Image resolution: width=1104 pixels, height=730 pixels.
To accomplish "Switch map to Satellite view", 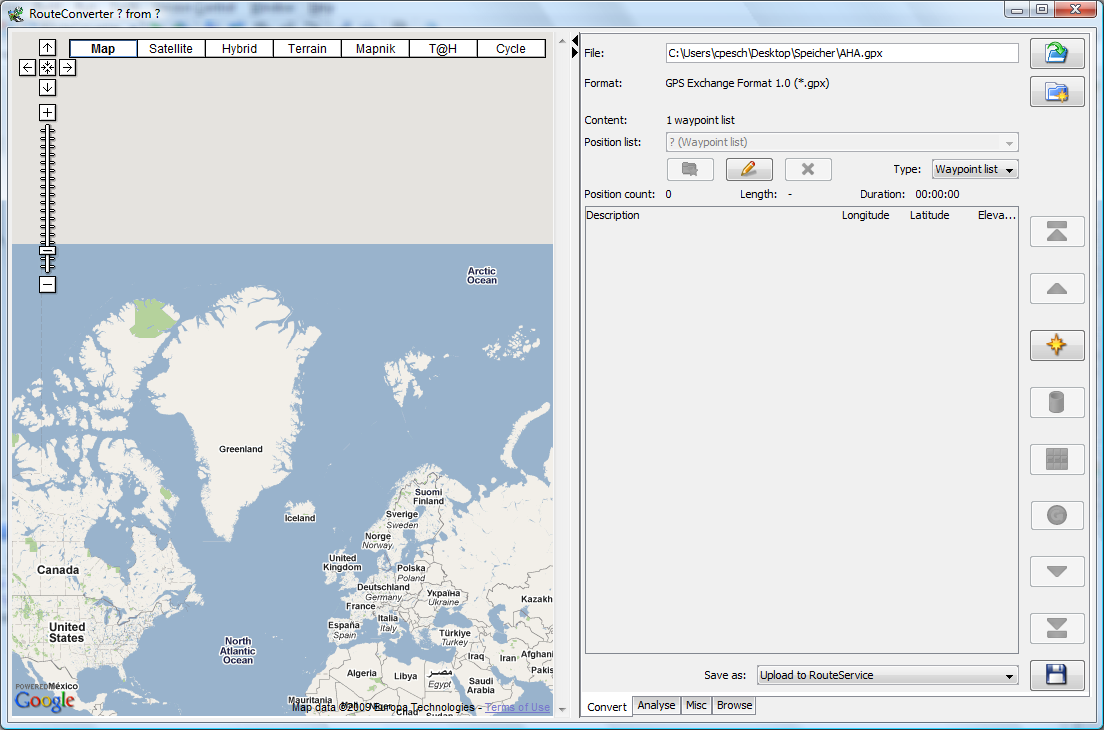I will pyautogui.click(x=171, y=48).
